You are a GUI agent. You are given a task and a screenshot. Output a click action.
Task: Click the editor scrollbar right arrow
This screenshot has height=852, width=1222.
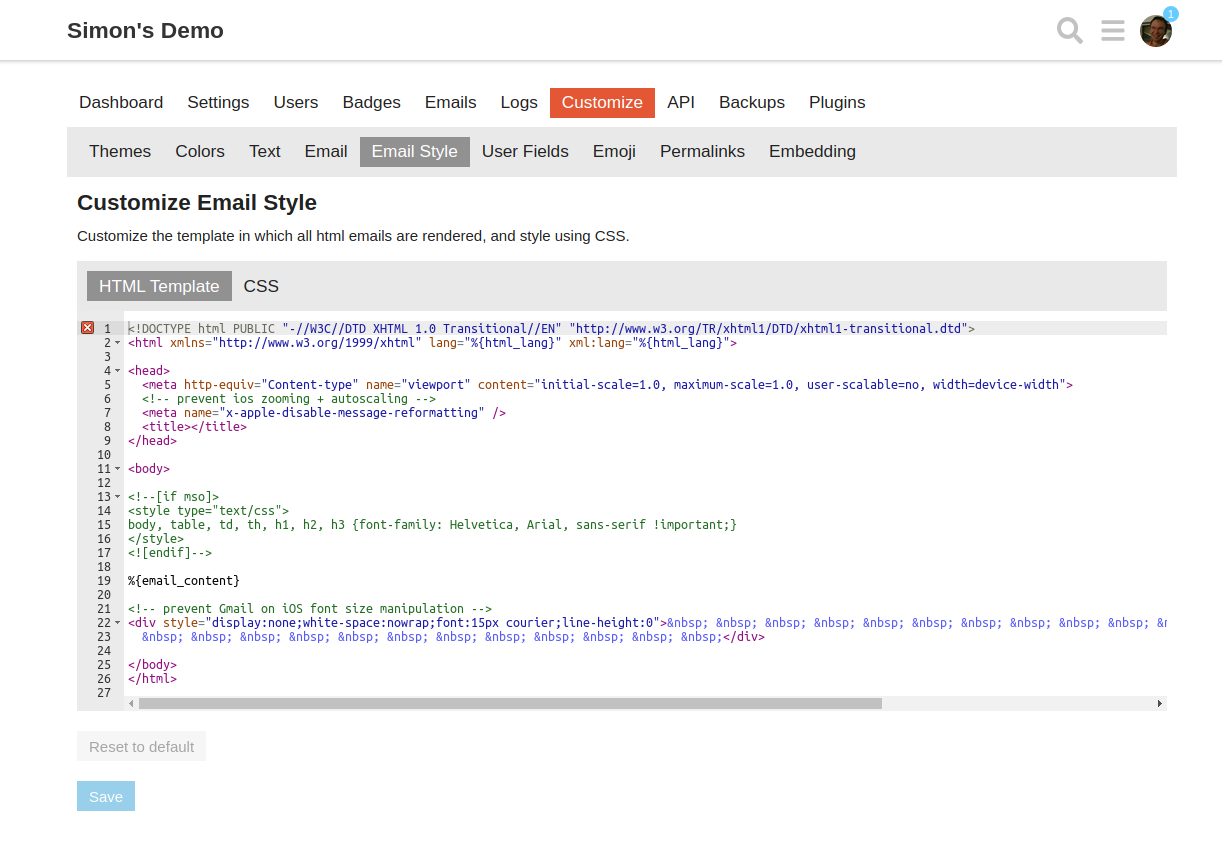pos(1160,703)
